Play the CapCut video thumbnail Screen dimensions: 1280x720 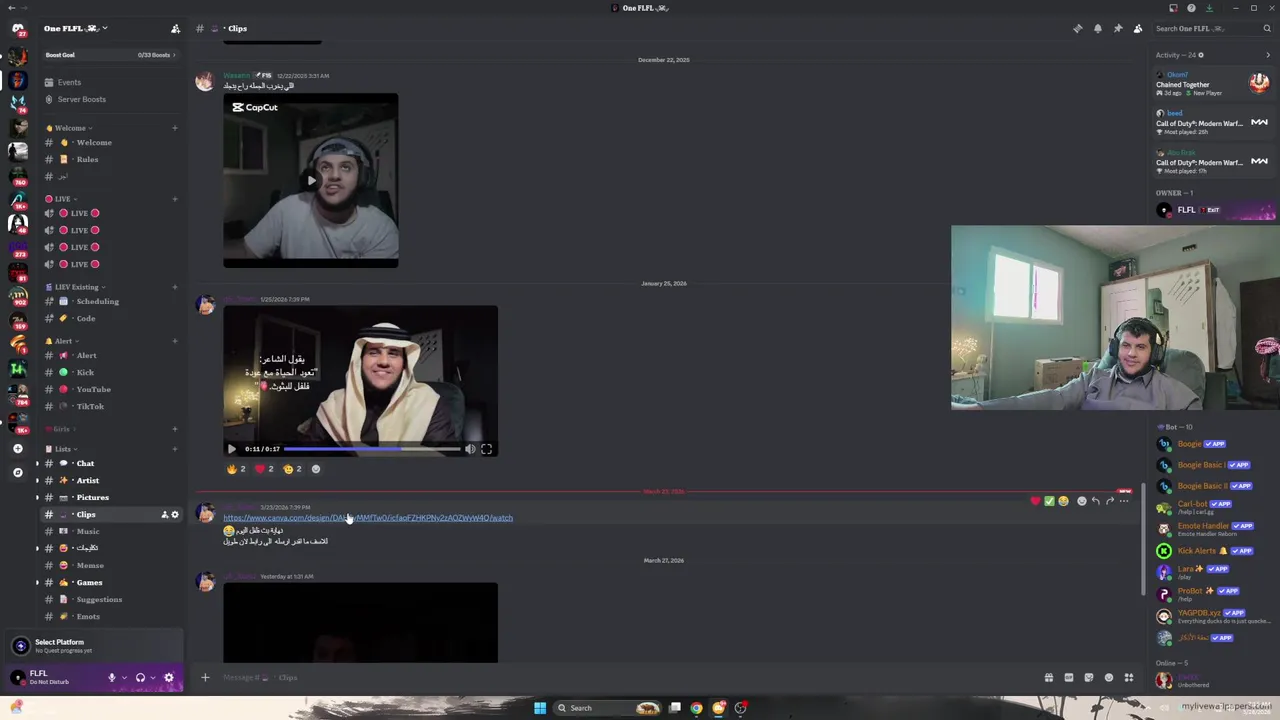[x=311, y=181]
